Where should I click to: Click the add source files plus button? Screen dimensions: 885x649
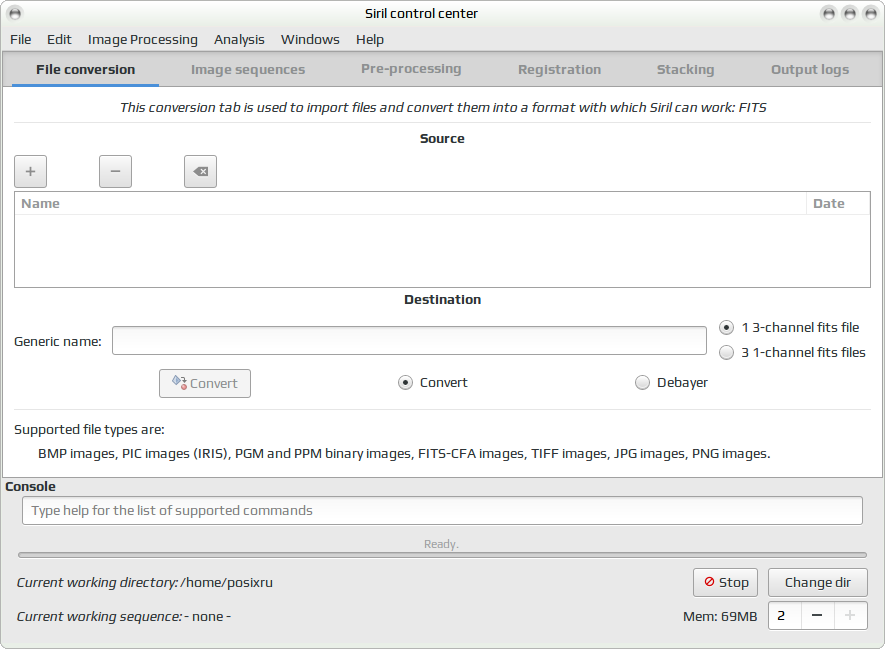pos(30,172)
